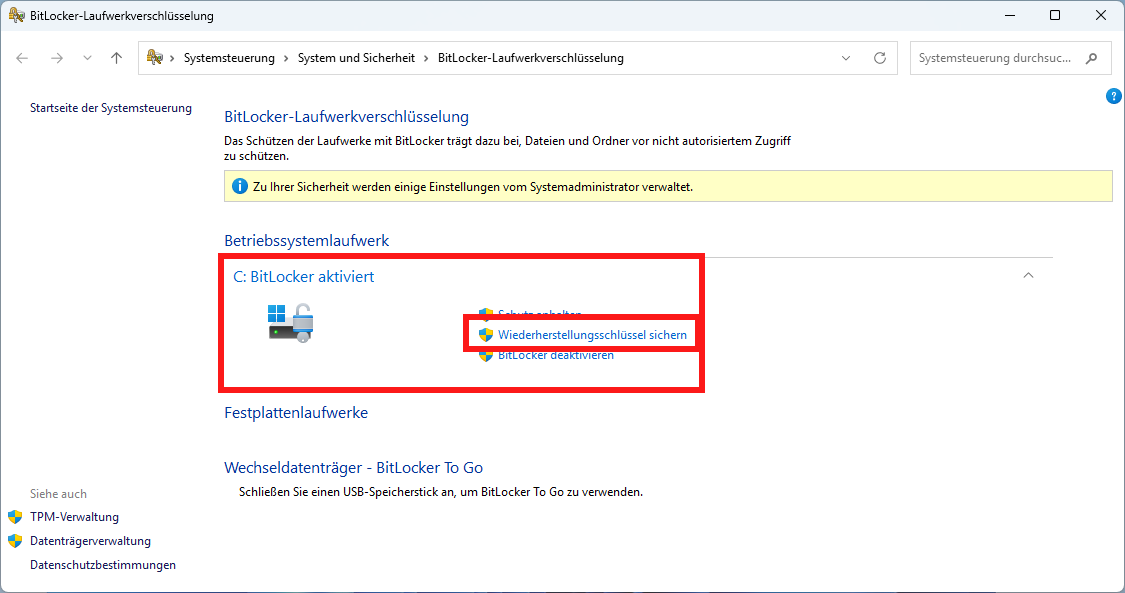Refresh the page with the reload icon
Image resolution: width=1125 pixels, height=593 pixels.
[880, 58]
